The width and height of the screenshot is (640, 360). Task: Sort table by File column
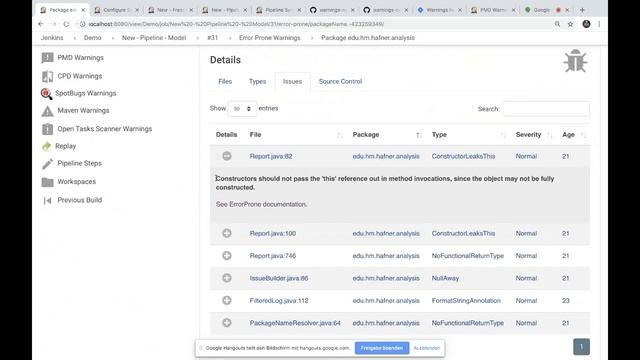pyautogui.click(x=296, y=135)
